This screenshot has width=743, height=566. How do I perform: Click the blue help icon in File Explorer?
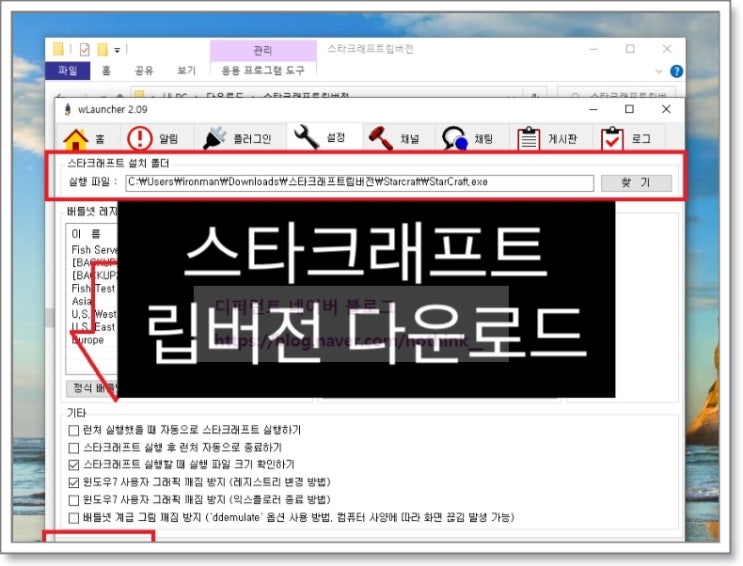[x=677, y=71]
